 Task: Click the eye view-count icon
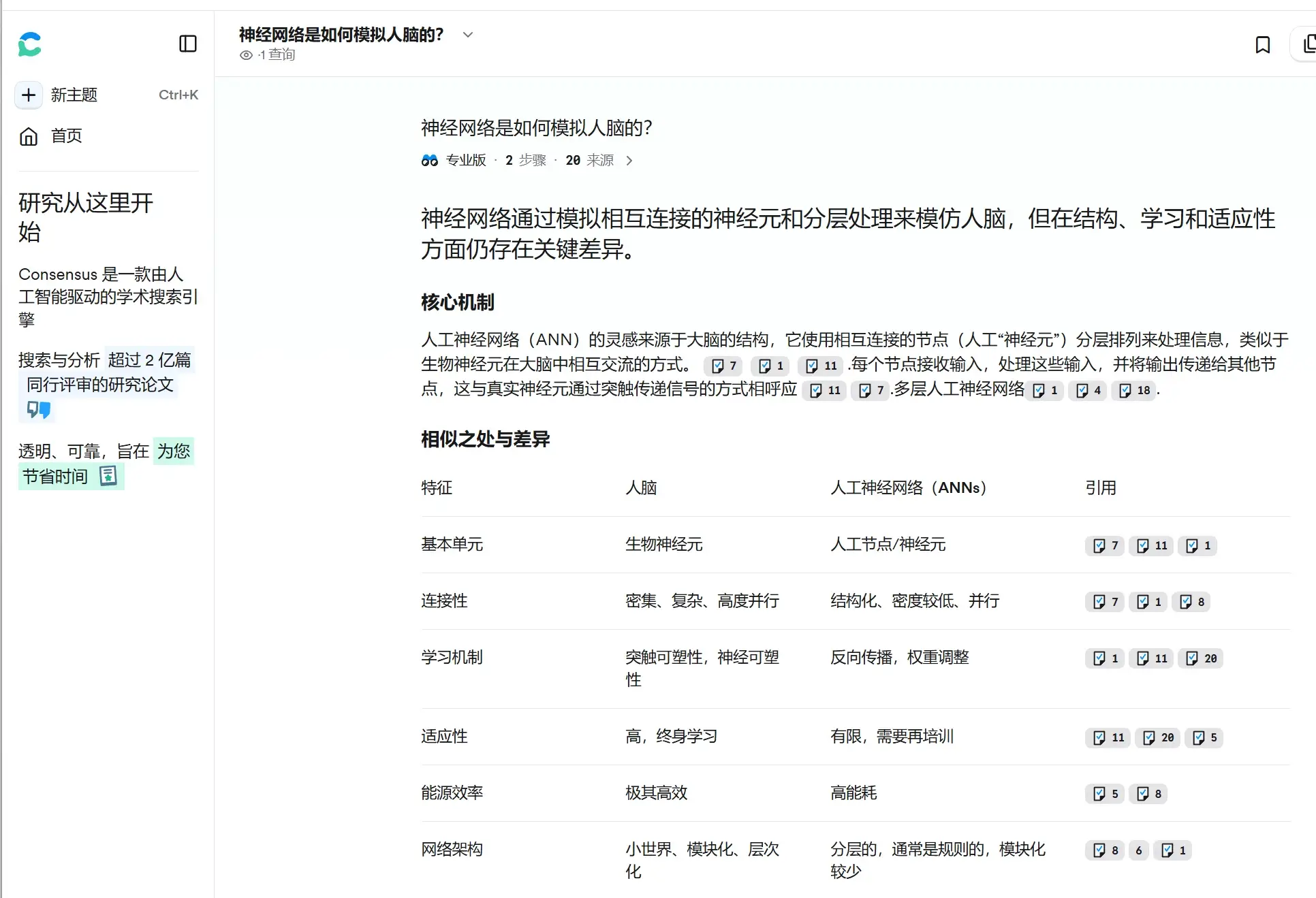[x=246, y=55]
